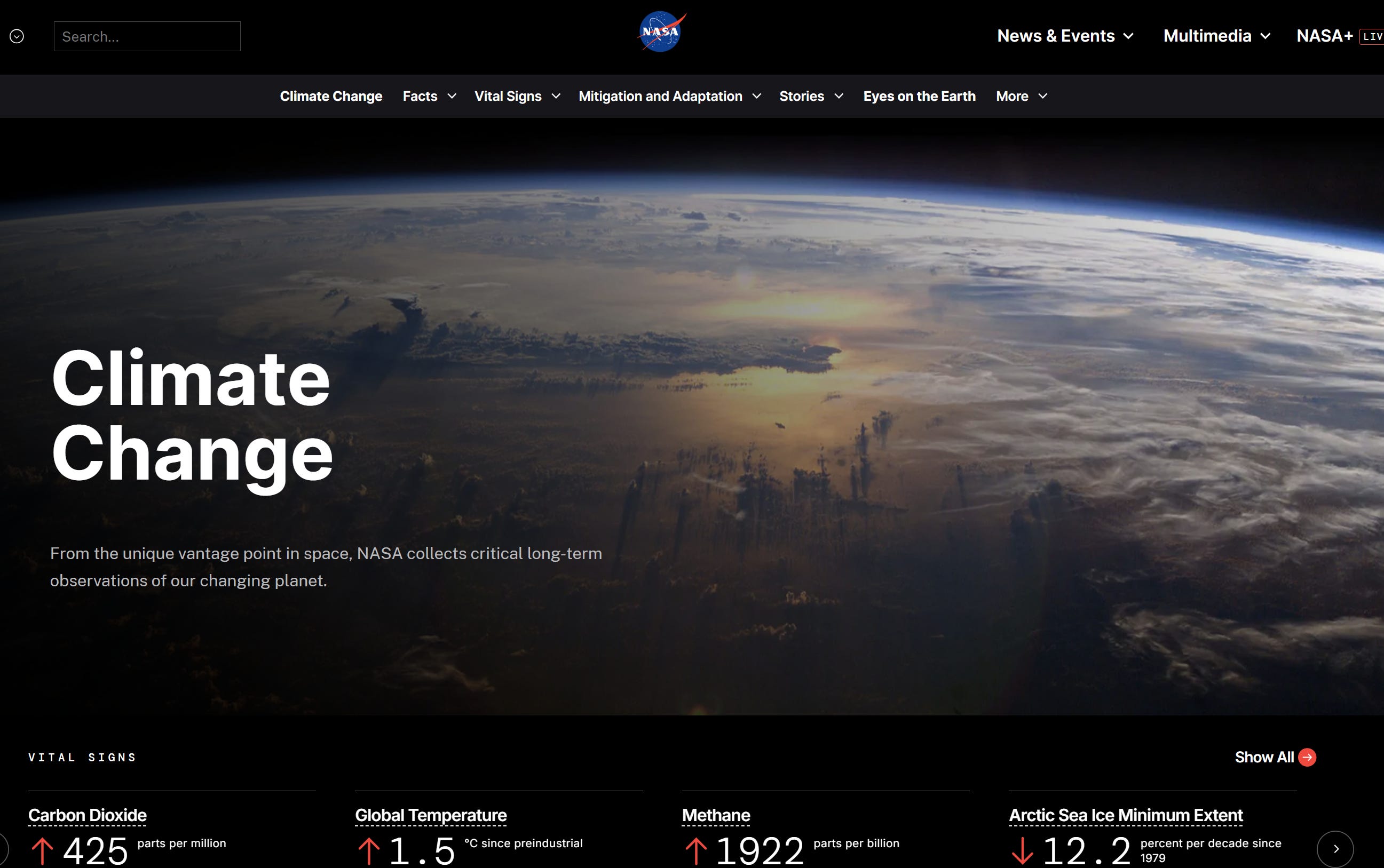
Task: Expand the More submenu chevron
Action: 1043,96
